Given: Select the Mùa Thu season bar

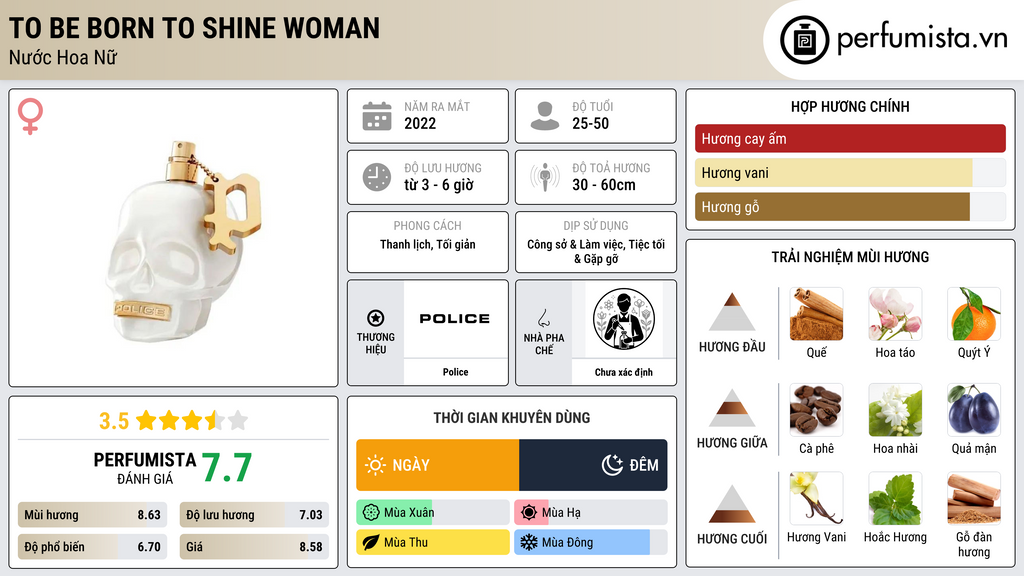Looking at the screenshot, I should point(432,542).
